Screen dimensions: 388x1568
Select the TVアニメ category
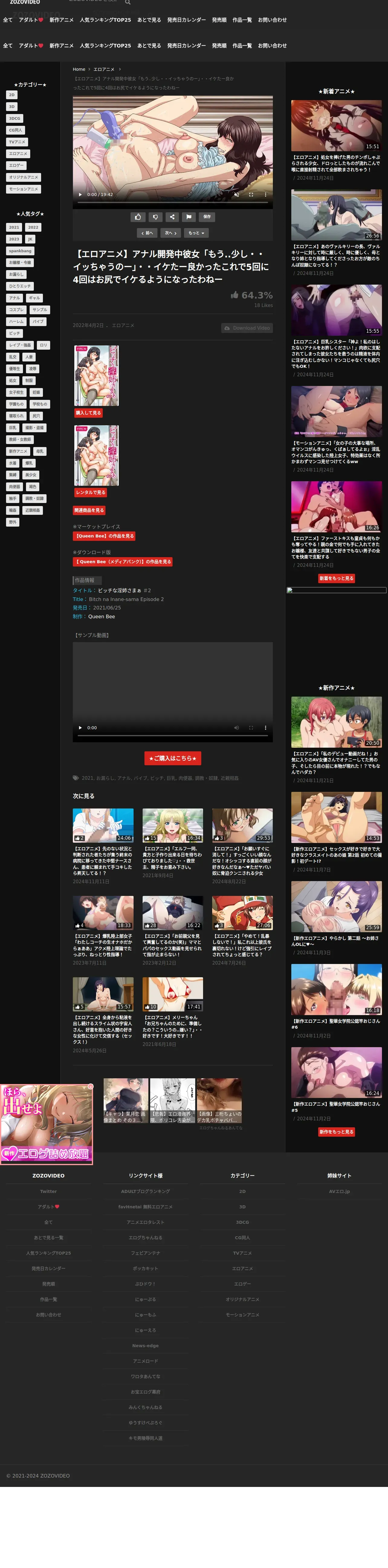tap(17, 142)
